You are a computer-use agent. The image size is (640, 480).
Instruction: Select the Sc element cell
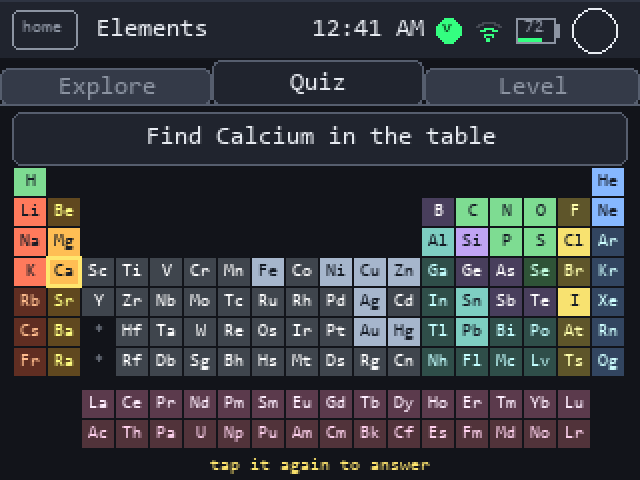98,272
